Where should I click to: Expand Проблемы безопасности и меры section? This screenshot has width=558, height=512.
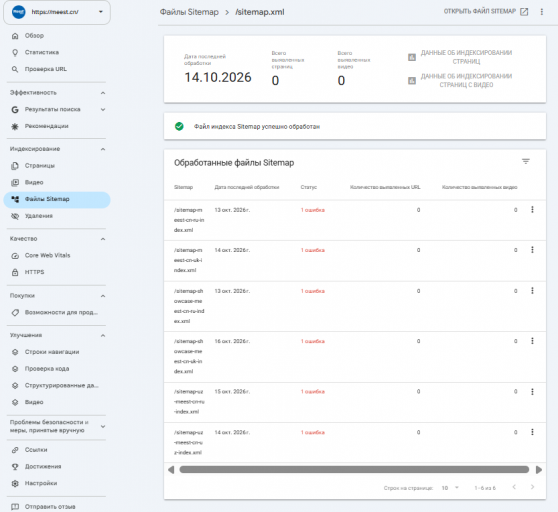point(103,426)
